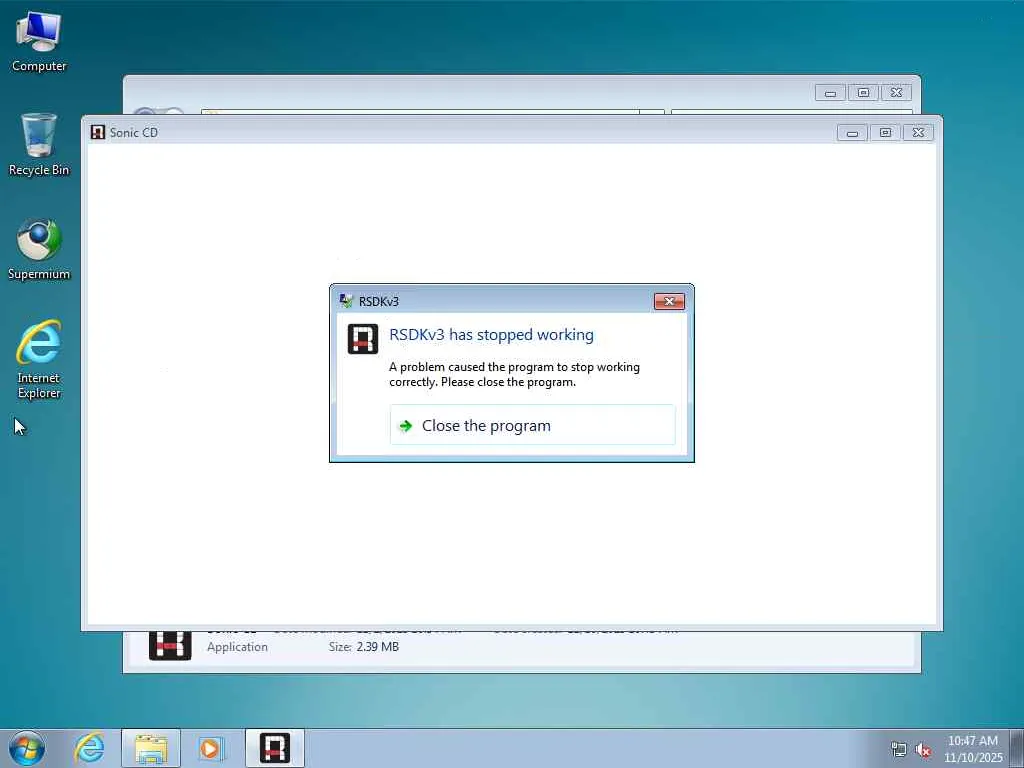The width and height of the screenshot is (1024, 768).
Task: Minimize the Explorer window behind Sonic CD
Action: [831, 93]
